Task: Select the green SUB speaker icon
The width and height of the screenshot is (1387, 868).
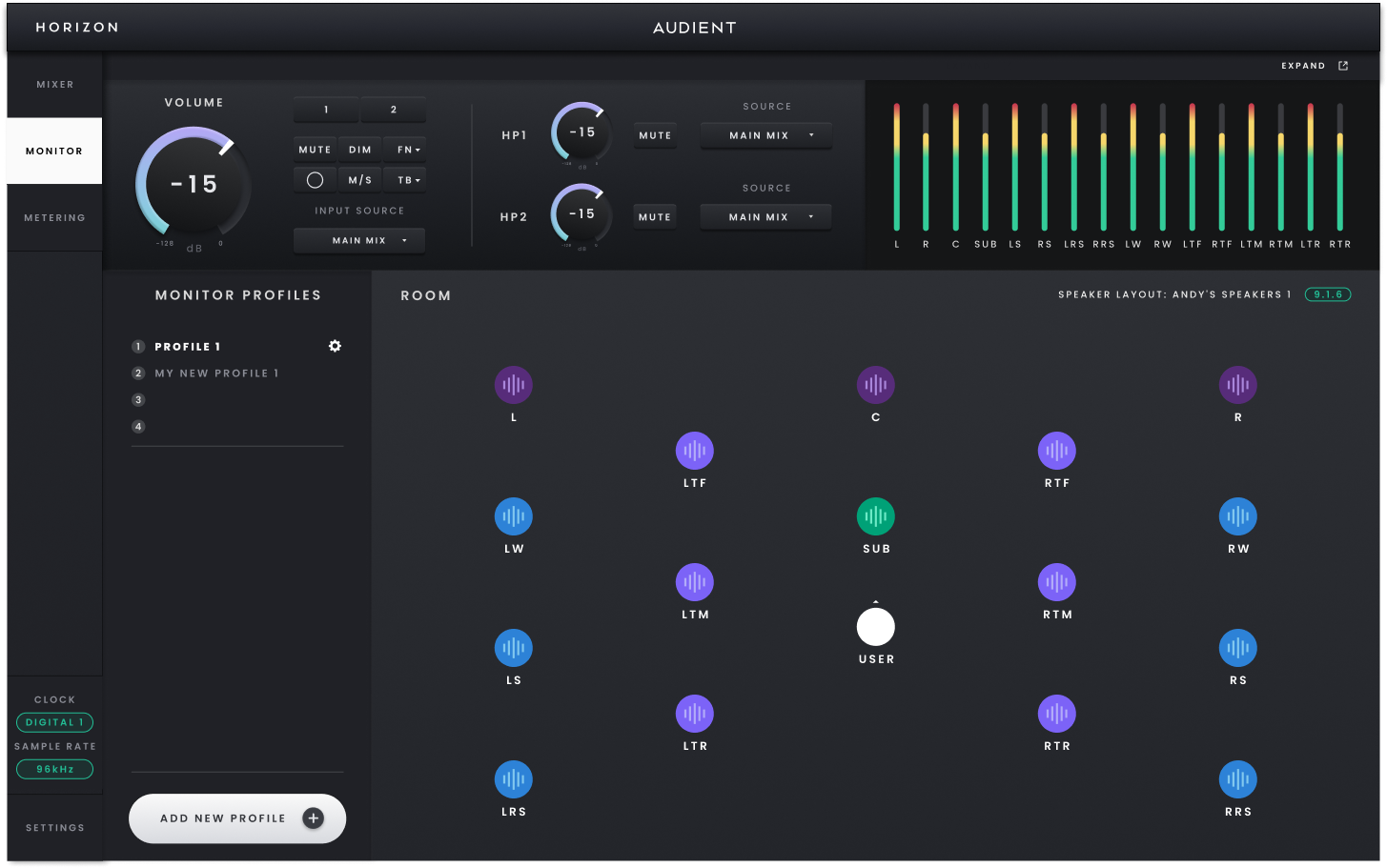Action: pos(876,516)
